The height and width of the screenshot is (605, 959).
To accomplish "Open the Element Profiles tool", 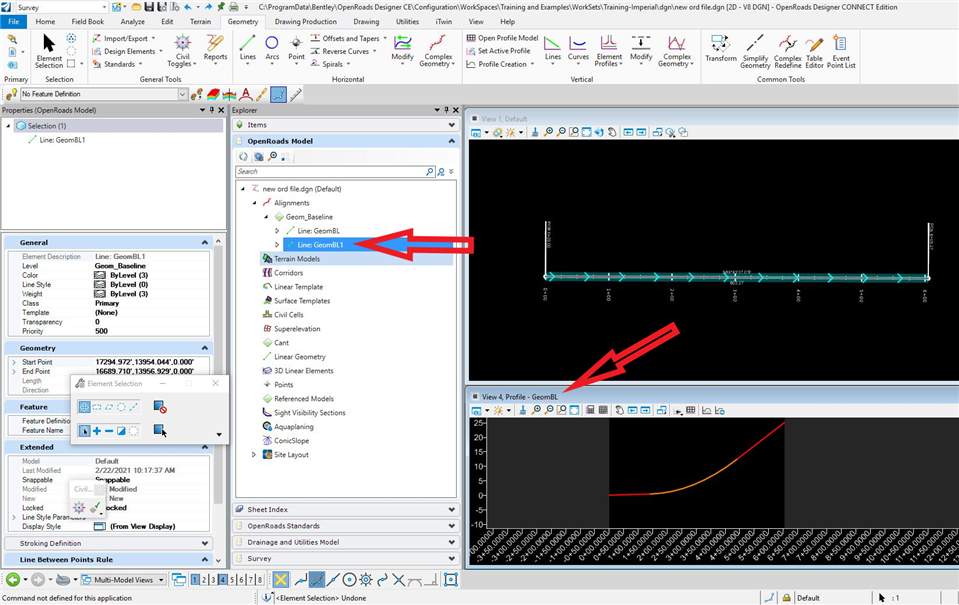I will click(x=609, y=51).
